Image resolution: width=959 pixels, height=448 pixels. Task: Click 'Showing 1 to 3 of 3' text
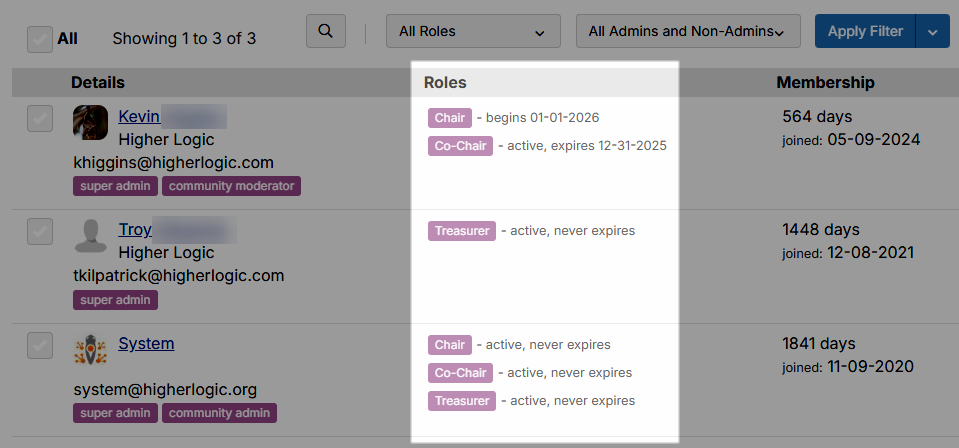tap(184, 39)
